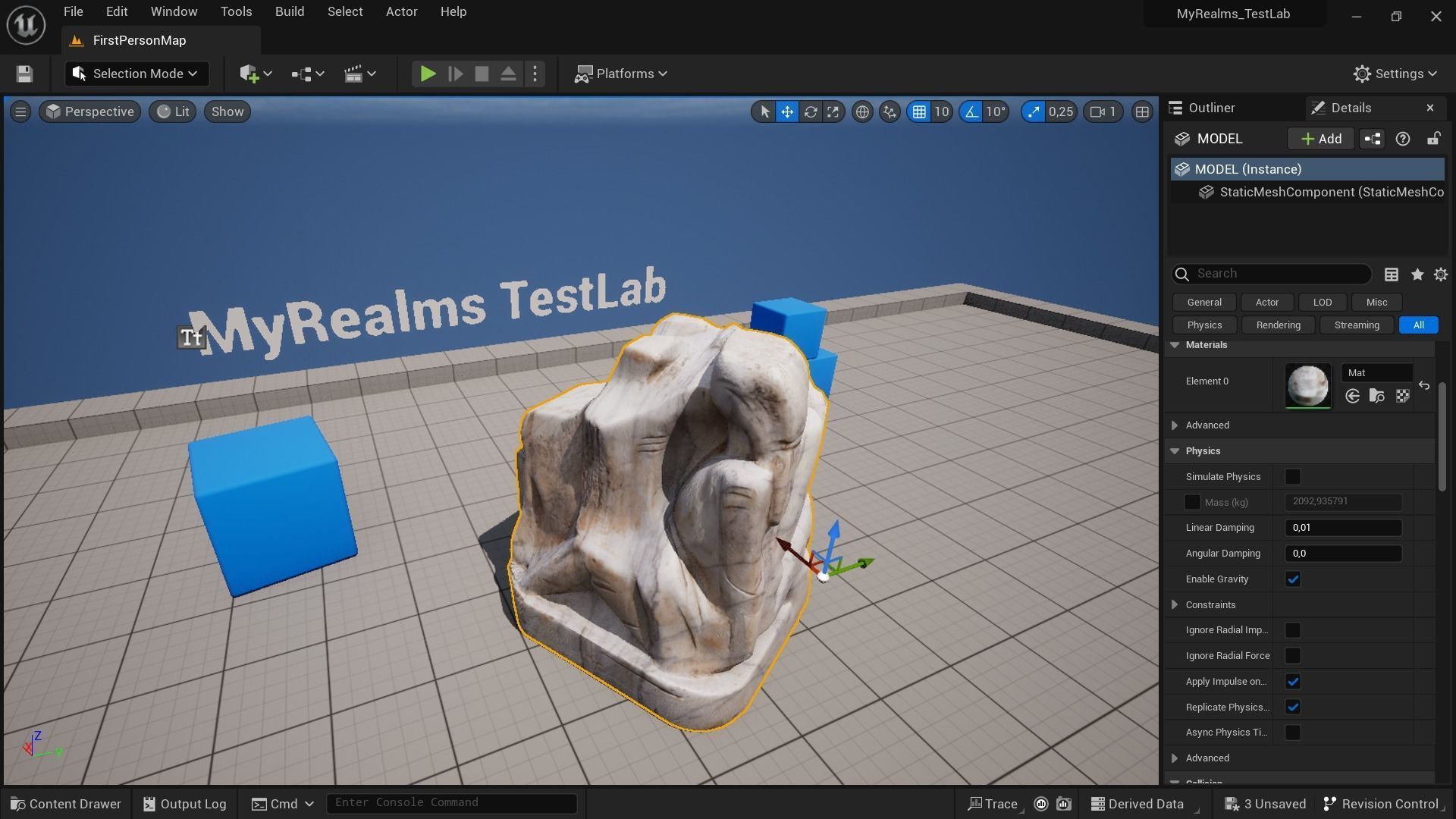This screenshot has height=819, width=1456.
Task: Stop the play session
Action: pos(482,74)
